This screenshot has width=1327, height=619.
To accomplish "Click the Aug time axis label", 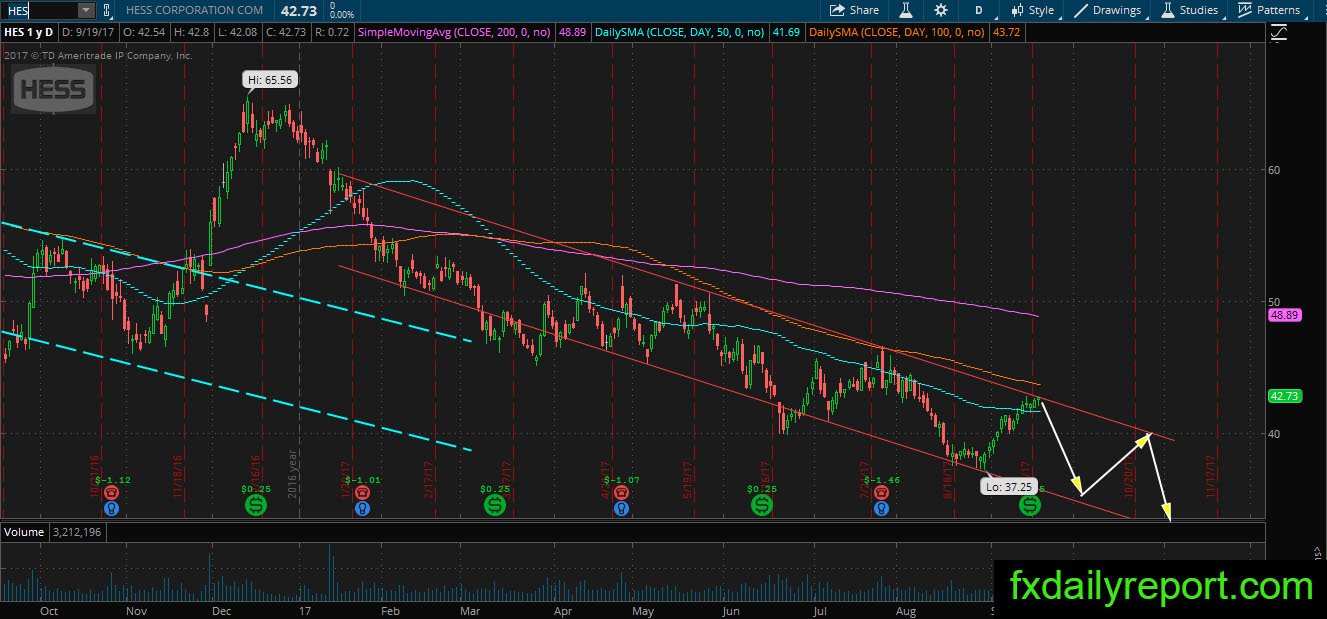I will [x=906, y=611].
